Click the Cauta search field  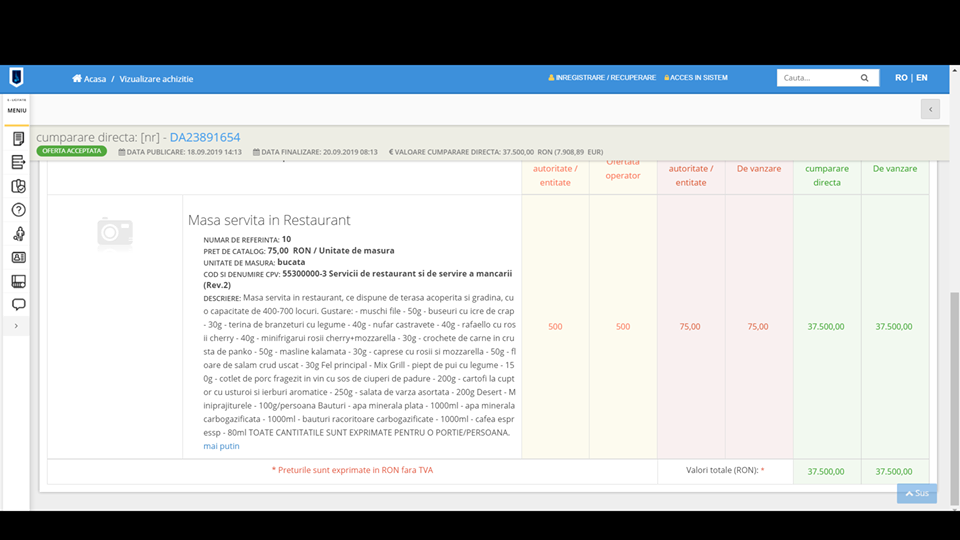[x=818, y=78]
